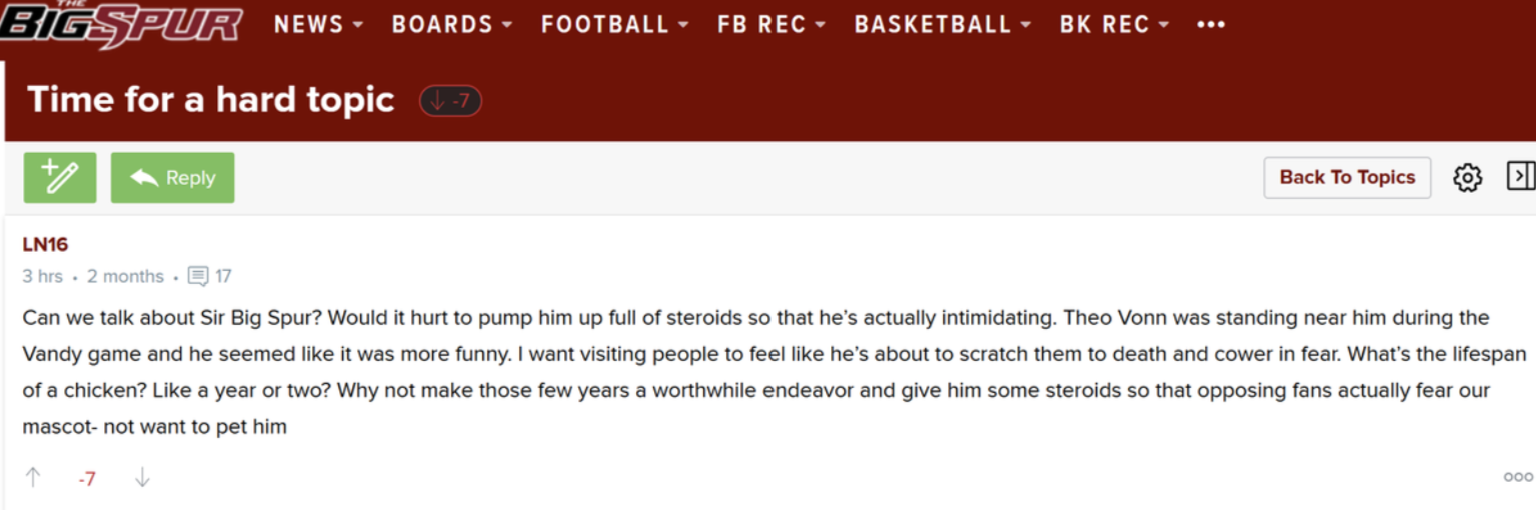Click the green Reply button
This screenshot has height=510, width=1536.
point(172,178)
